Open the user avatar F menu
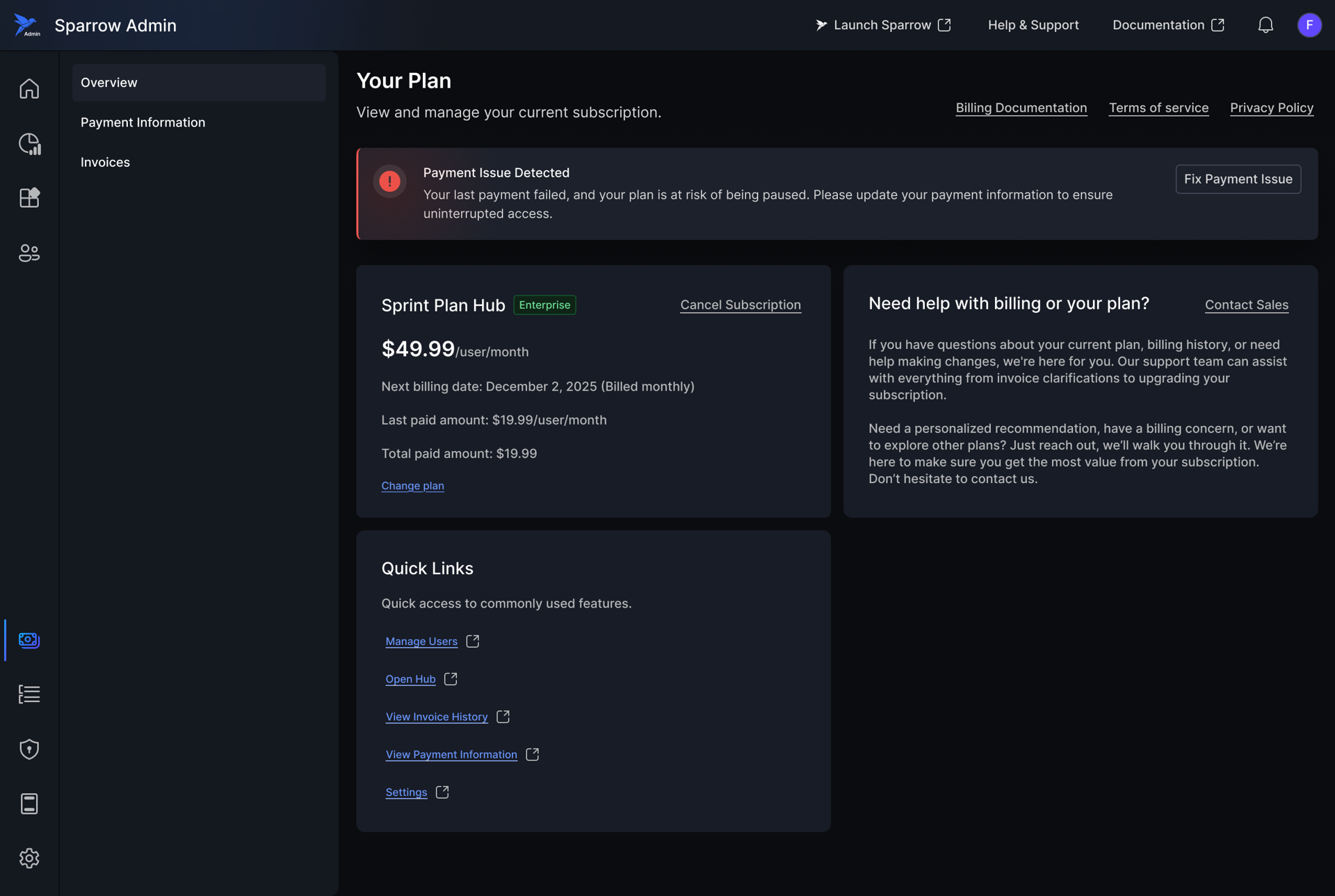 pos(1309,25)
